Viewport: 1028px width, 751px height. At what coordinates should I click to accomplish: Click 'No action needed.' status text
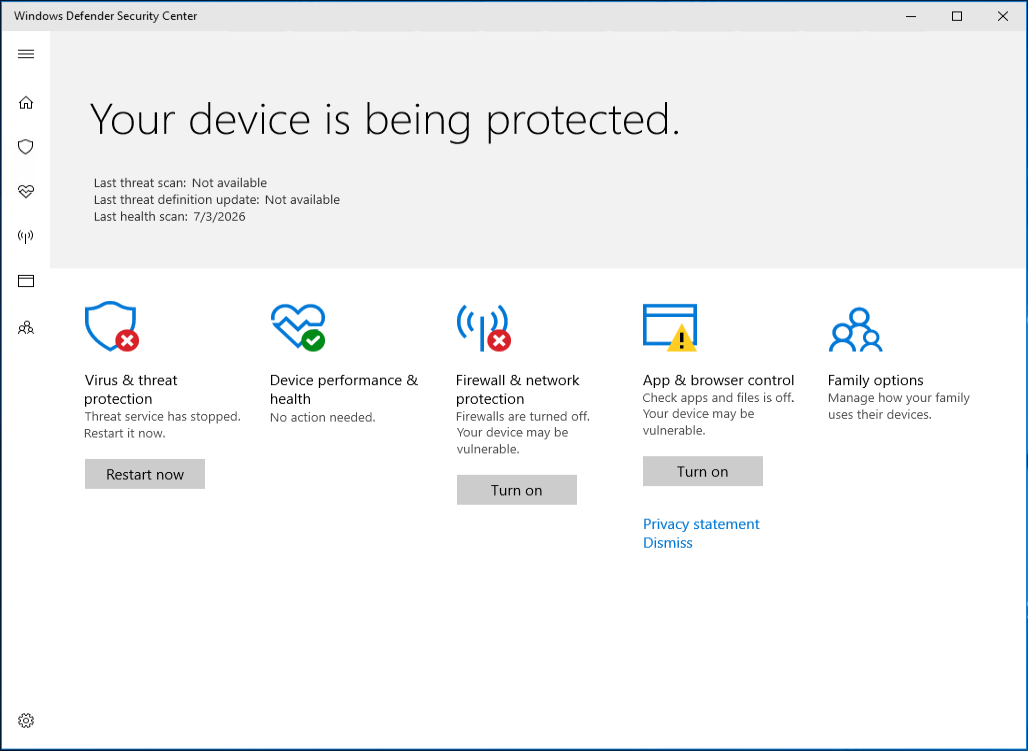tap(323, 417)
